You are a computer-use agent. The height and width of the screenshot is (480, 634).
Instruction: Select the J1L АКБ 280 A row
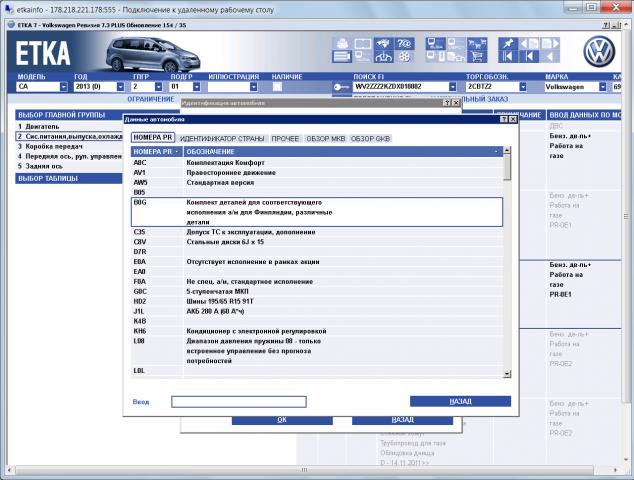pyautogui.click(x=317, y=311)
